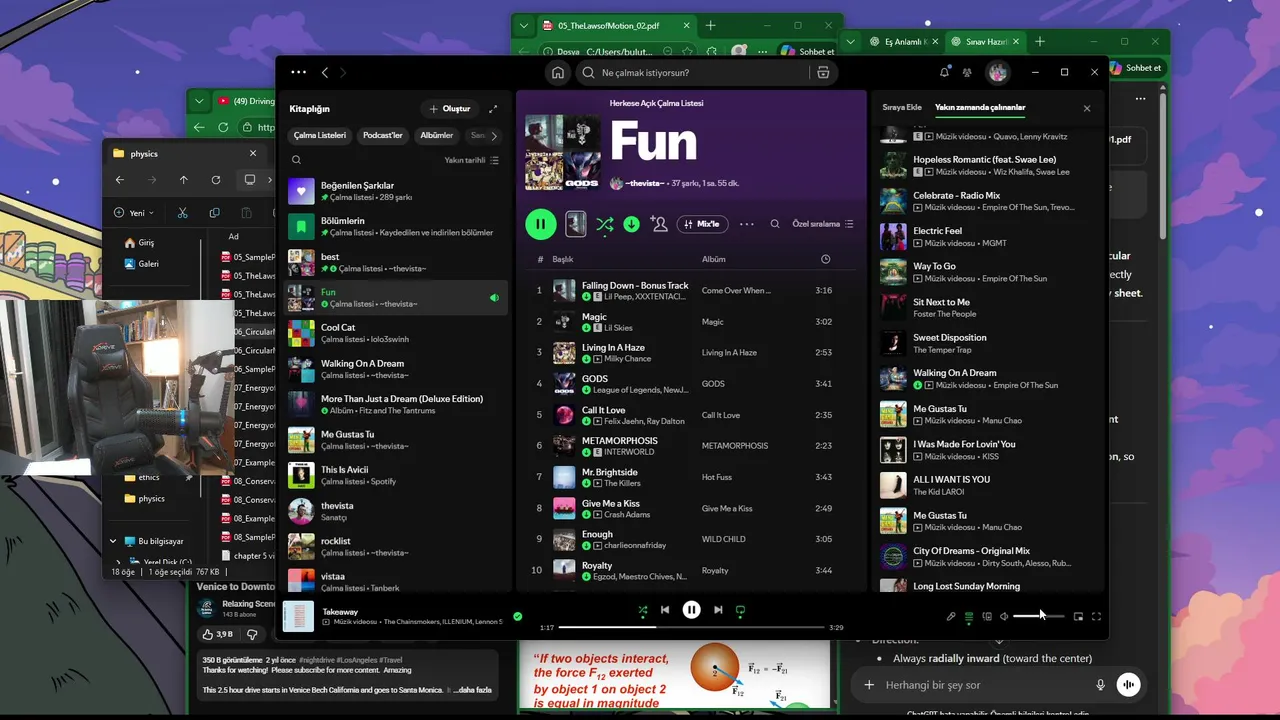Image resolution: width=1280 pixels, height=720 pixels.
Task: Pause playback in the bottom player bar
Action: (x=691, y=610)
